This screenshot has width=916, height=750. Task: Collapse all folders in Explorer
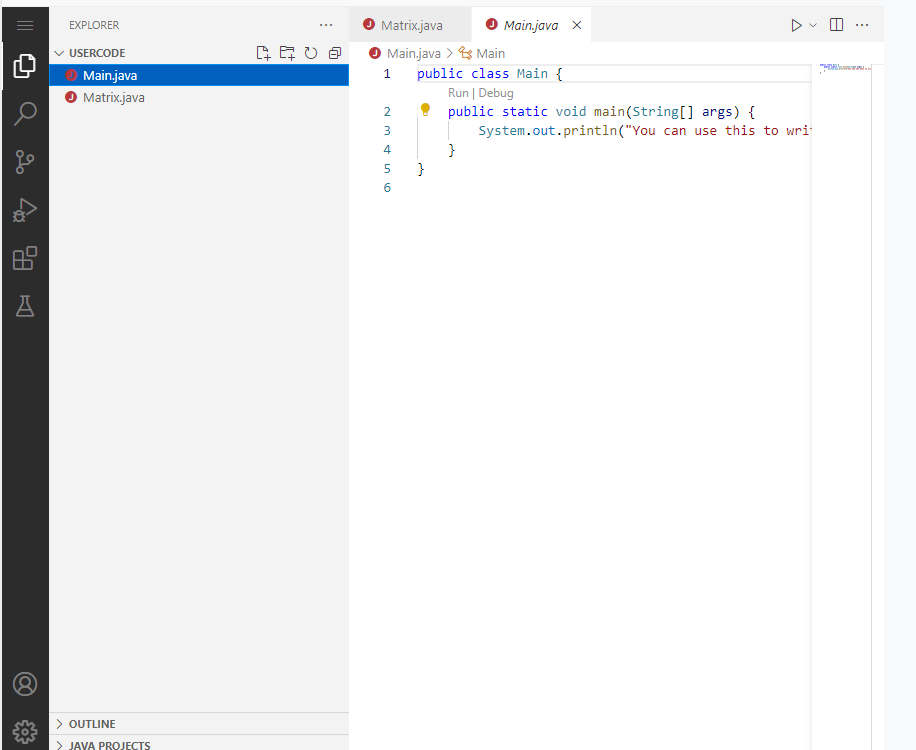pos(334,52)
